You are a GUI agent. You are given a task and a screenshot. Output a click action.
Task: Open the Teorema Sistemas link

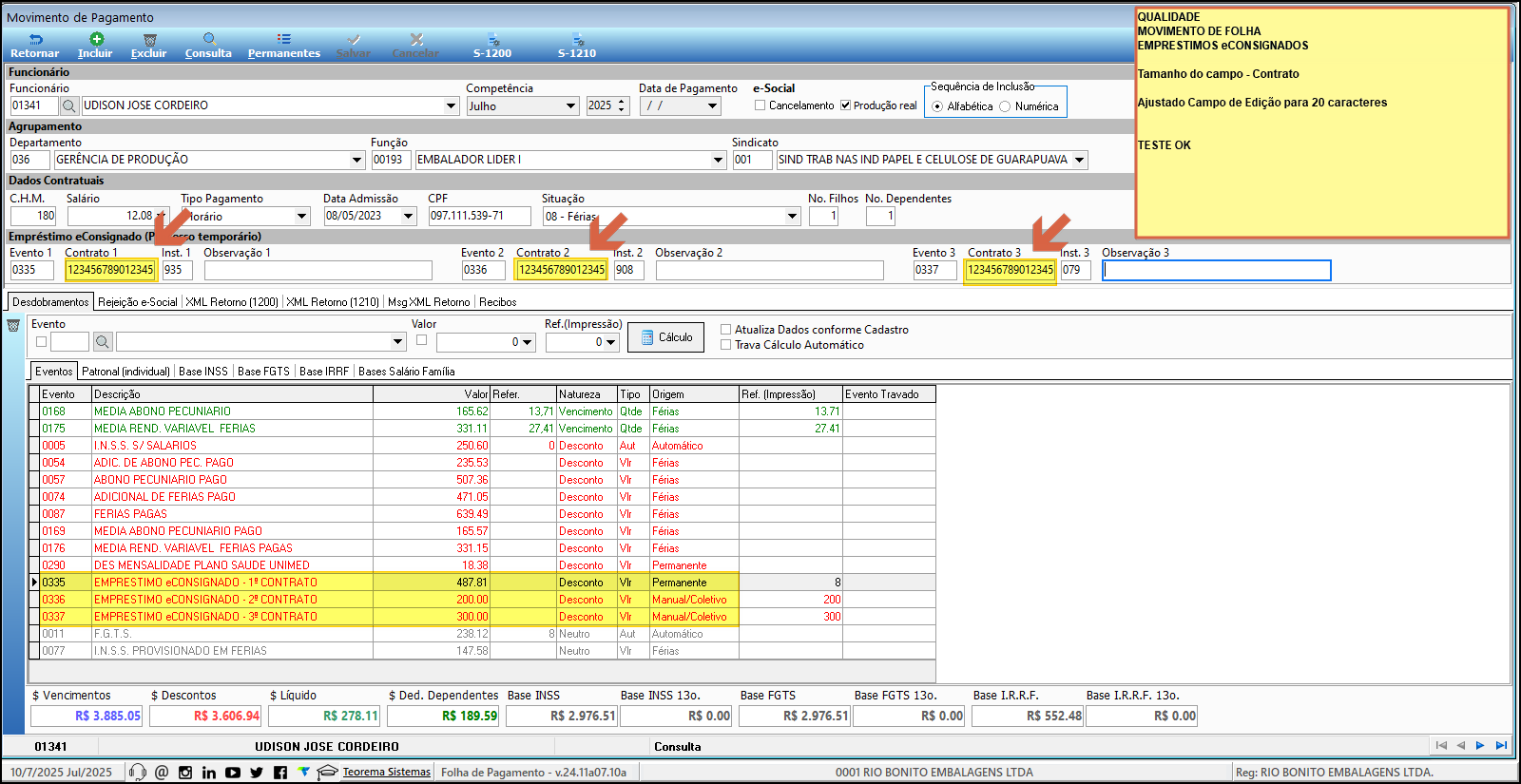tap(387, 772)
